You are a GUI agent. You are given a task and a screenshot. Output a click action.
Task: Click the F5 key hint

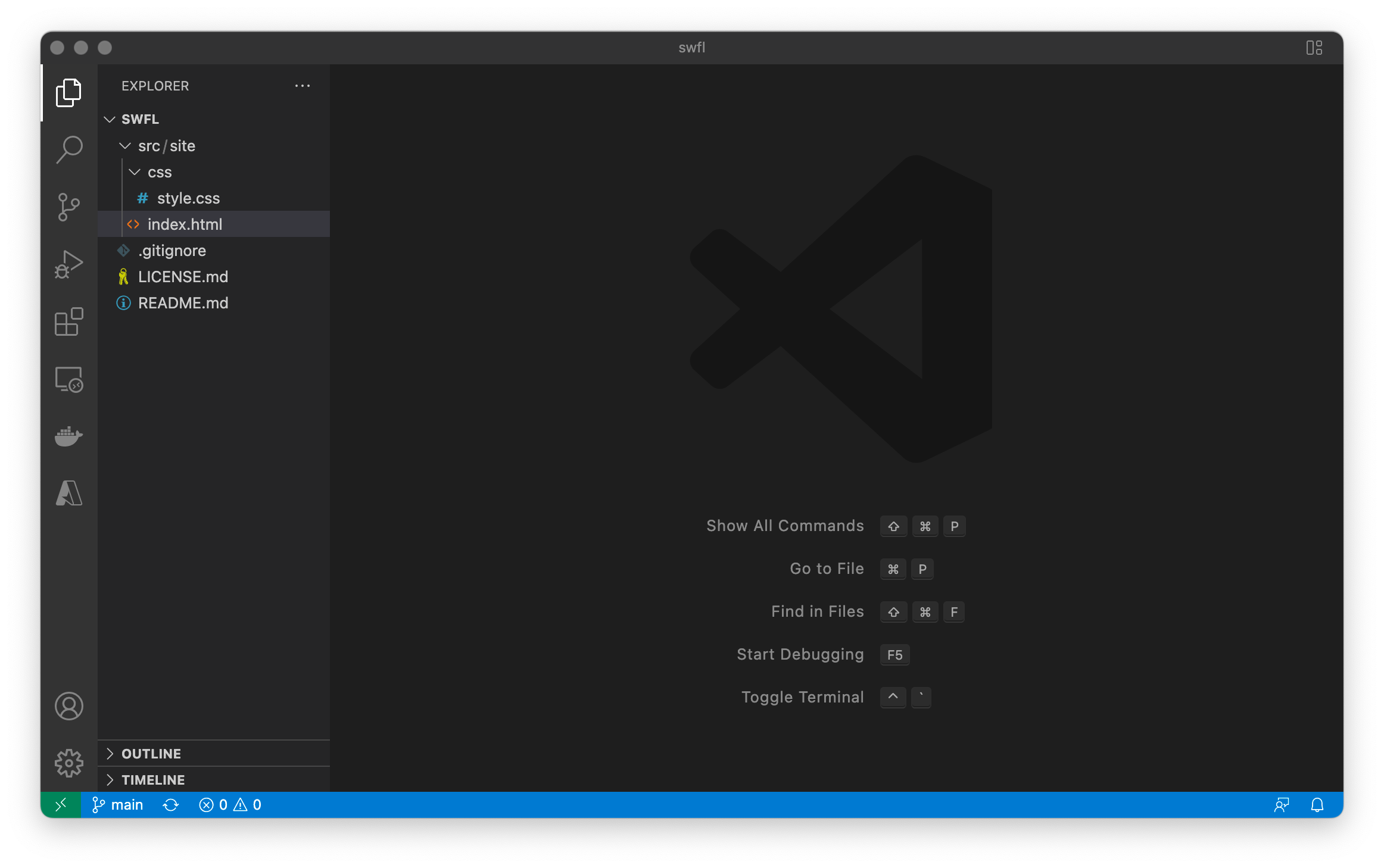point(894,655)
